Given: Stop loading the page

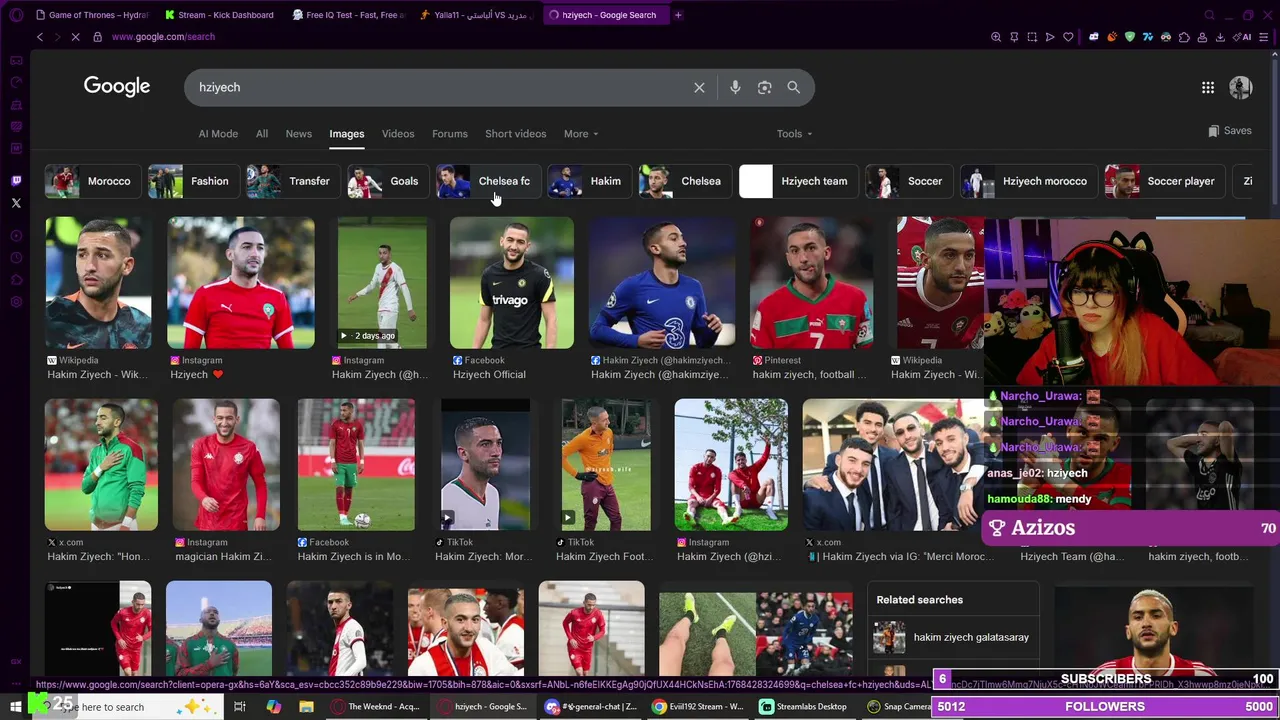Looking at the screenshot, I should pos(74,37).
